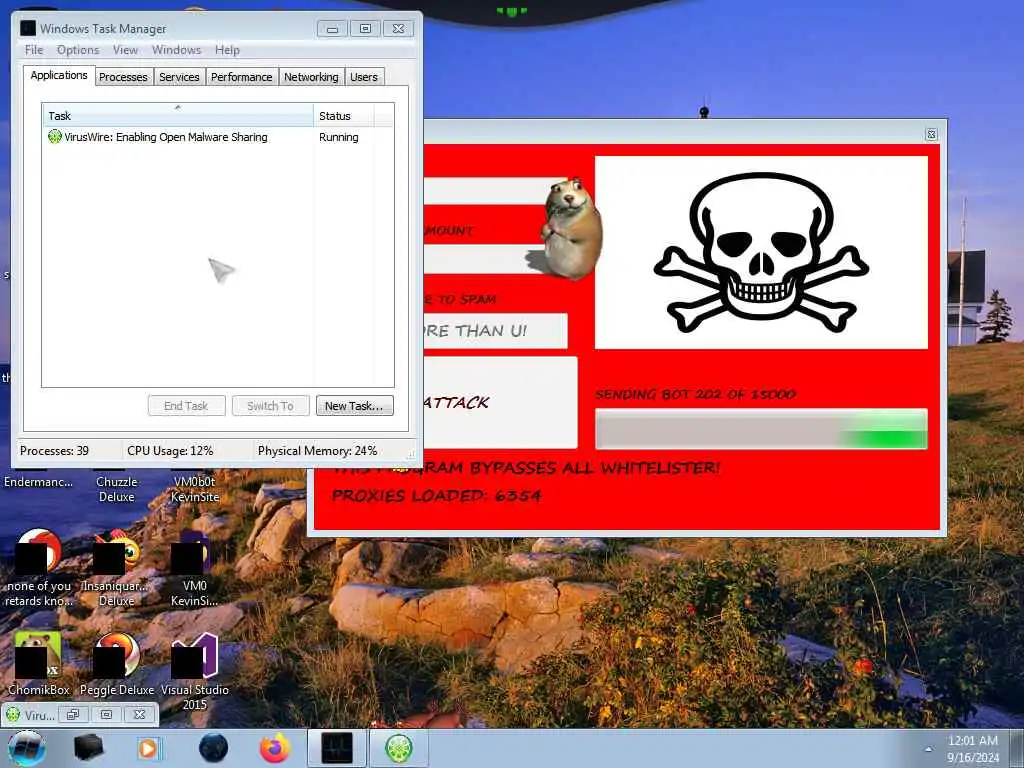
Task: Select the Applications tab
Action: point(59,75)
